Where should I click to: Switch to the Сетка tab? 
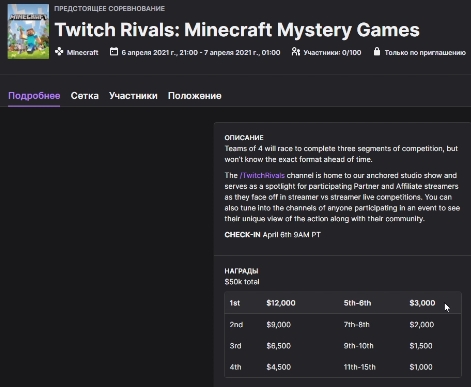pos(85,96)
